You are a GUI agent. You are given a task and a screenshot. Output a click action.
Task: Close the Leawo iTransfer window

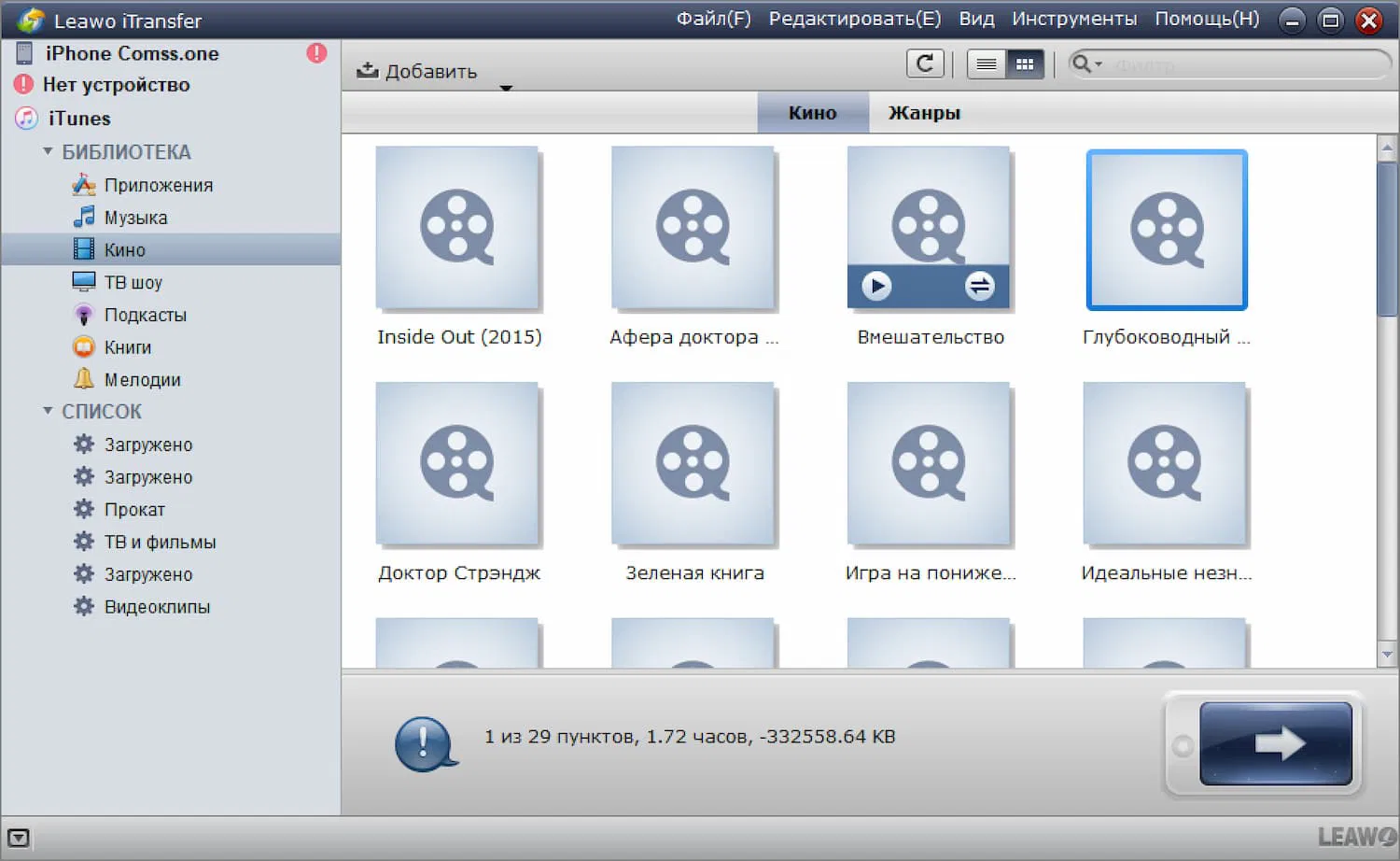click(x=1369, y=20)
